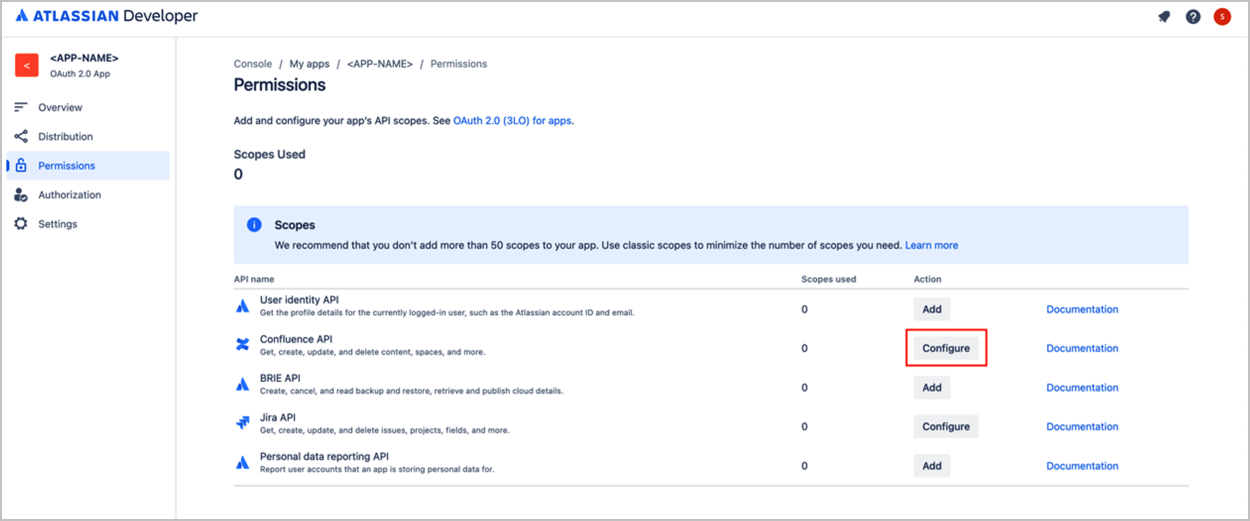The height and width of the screenshot is (521, 1250).
Task: Click the Distribution share icon
Action: [21, 136]
